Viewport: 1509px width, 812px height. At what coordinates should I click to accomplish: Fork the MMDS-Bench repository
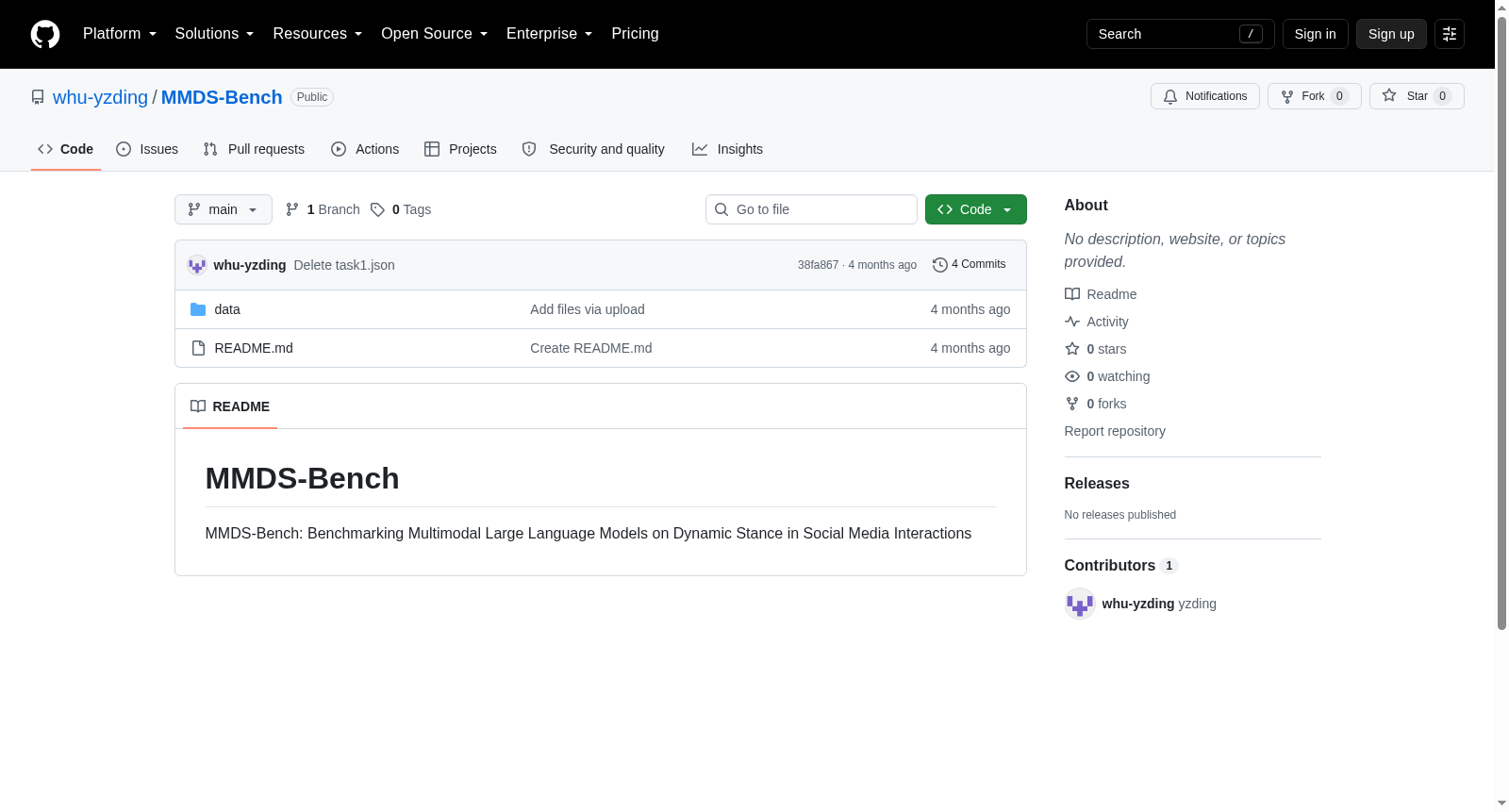click(x=1315, y=96)
